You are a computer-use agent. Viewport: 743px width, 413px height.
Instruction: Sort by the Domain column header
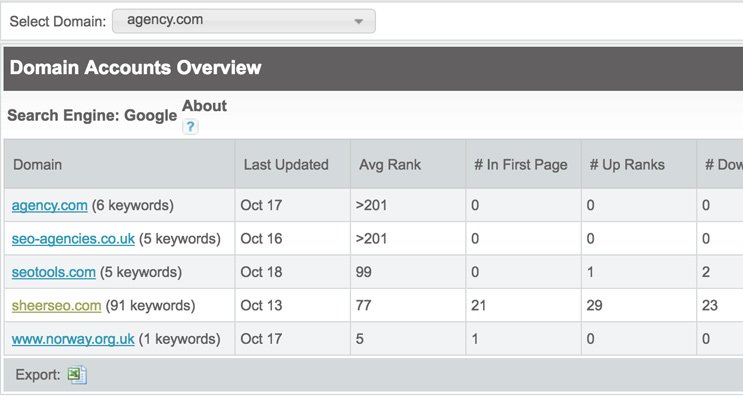tap(37, 165)
